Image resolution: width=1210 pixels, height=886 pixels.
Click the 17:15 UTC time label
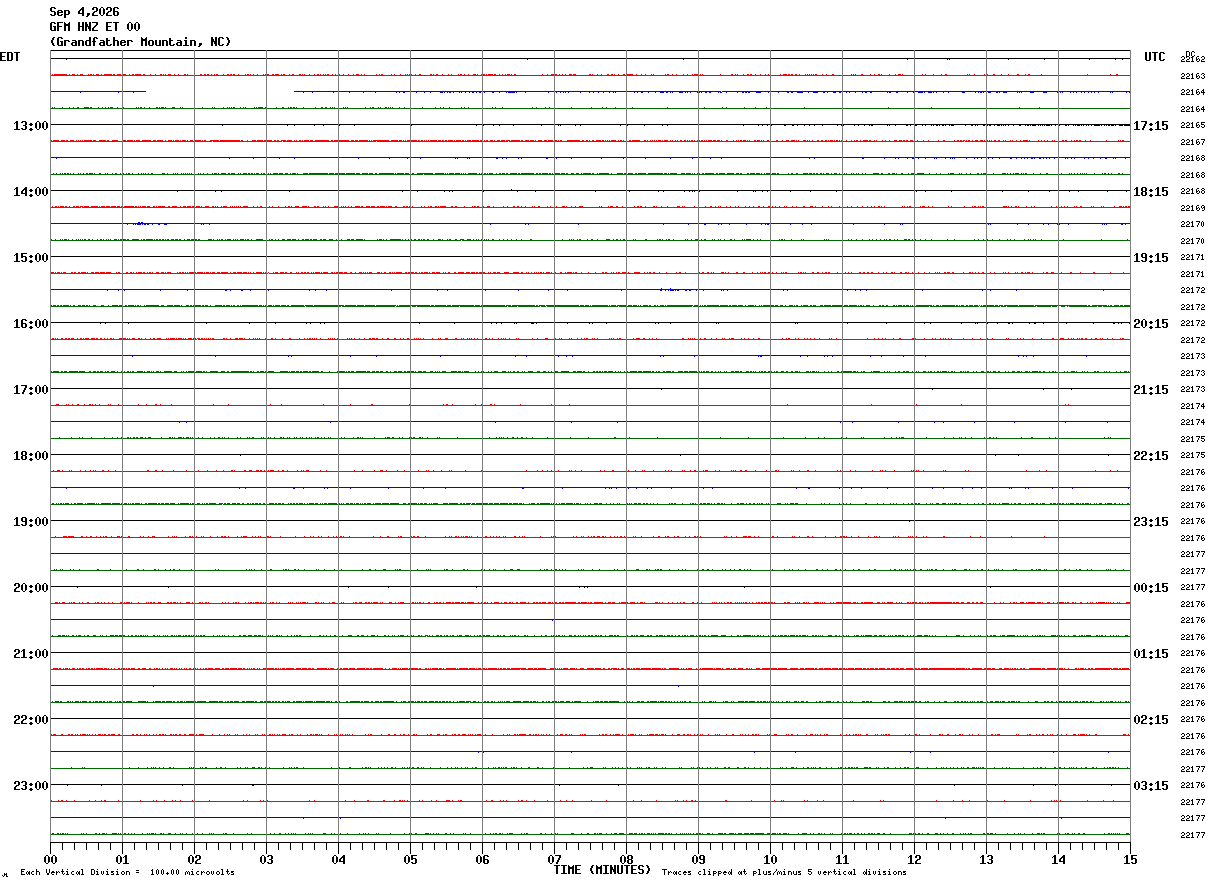click(1151, 125)
